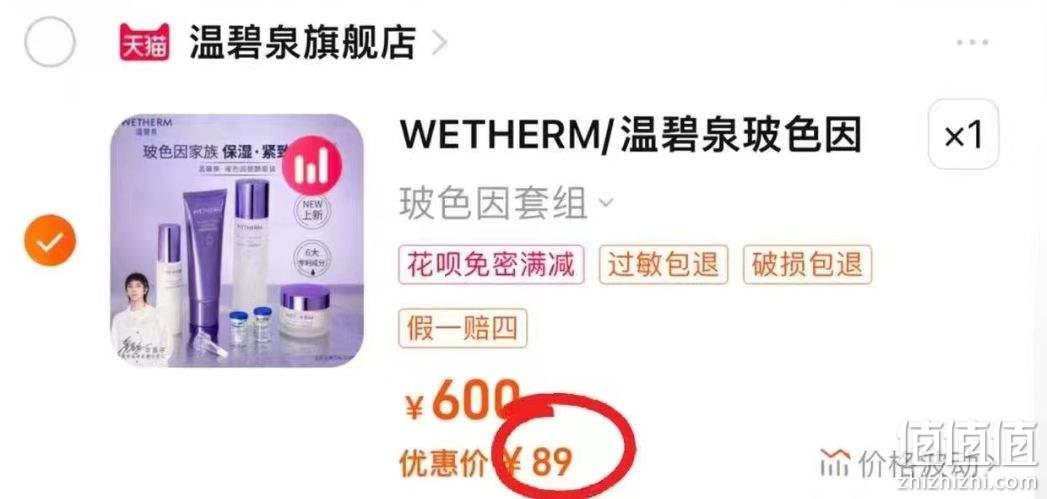This screenshot has width=1047, height=499.
Task: Click the 花呗免密满减 tag
Action: click(x=491, y=265)
